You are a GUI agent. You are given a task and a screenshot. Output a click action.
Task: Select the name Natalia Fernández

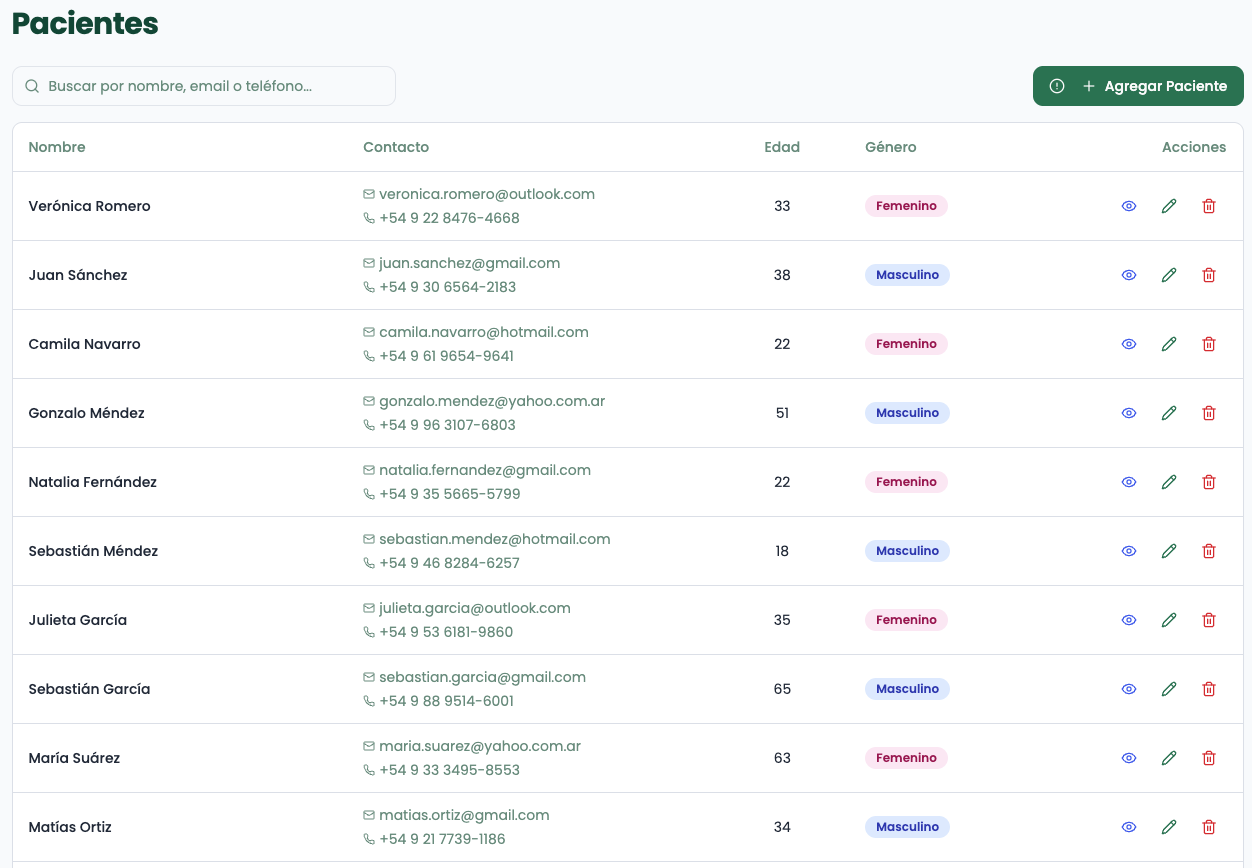[x=93, y=482]
